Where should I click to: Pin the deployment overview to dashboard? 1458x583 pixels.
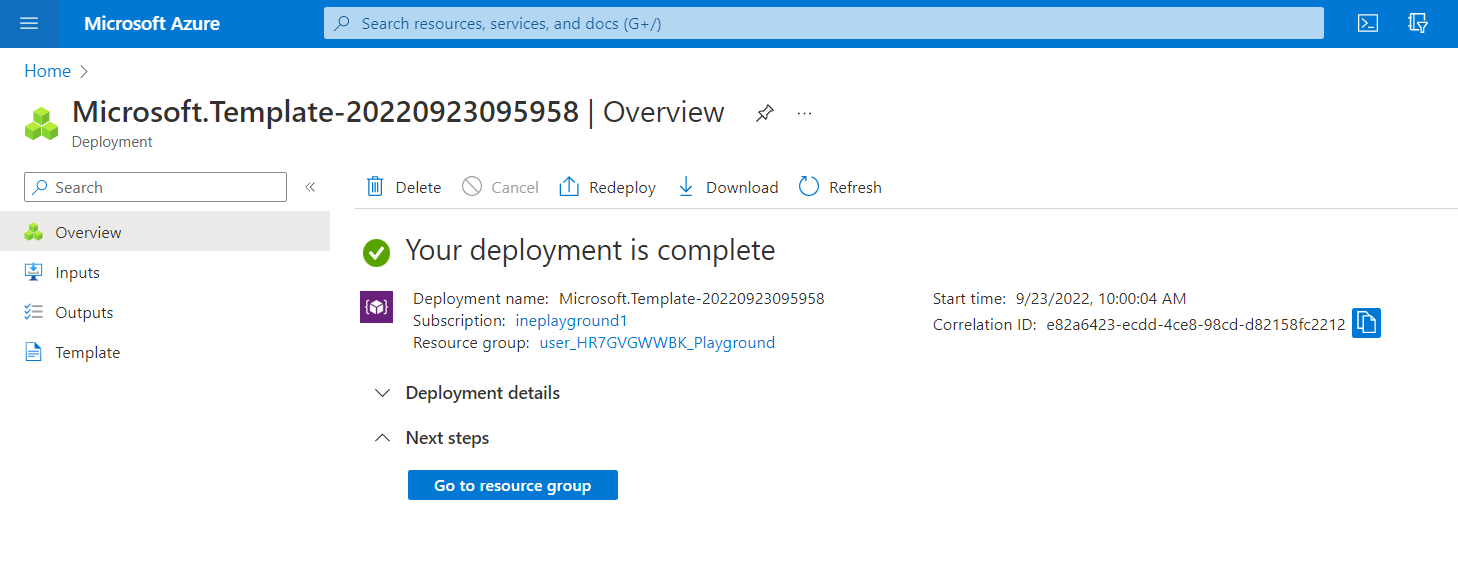764,113
